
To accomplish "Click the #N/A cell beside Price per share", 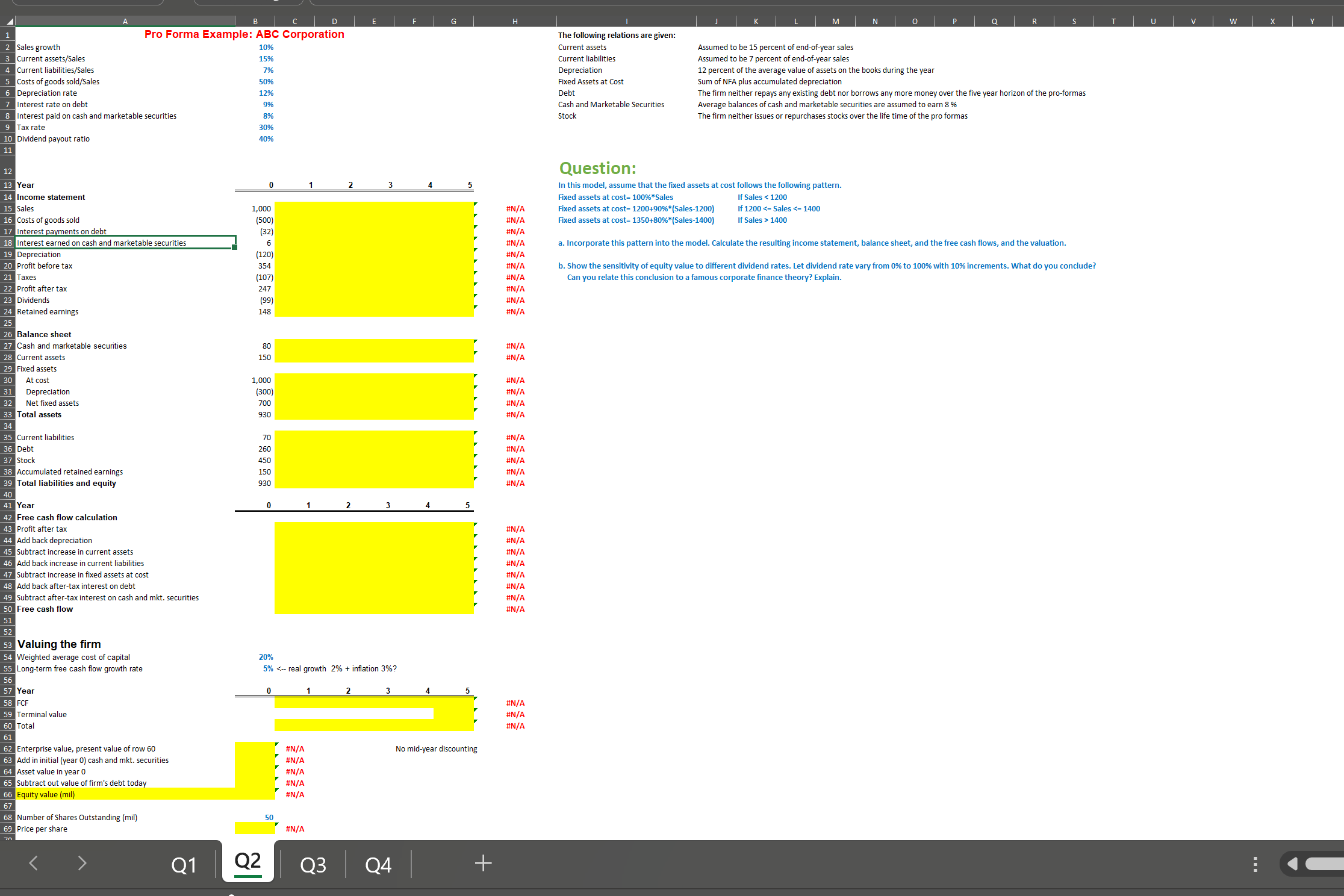I will tap(295, 829).
